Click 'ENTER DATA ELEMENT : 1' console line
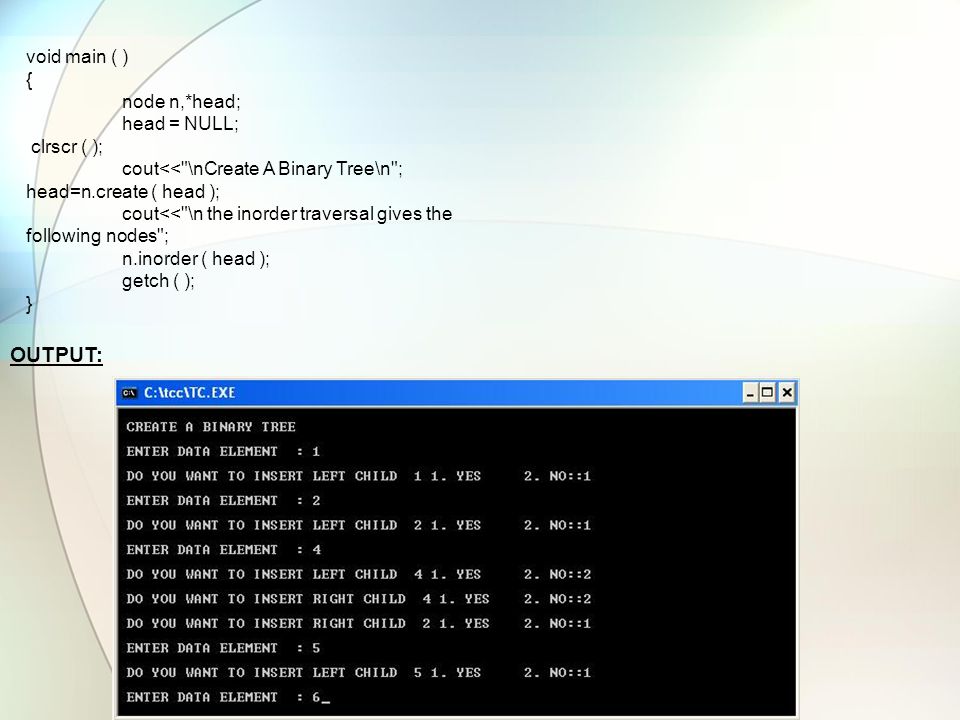 coord(223,452)
